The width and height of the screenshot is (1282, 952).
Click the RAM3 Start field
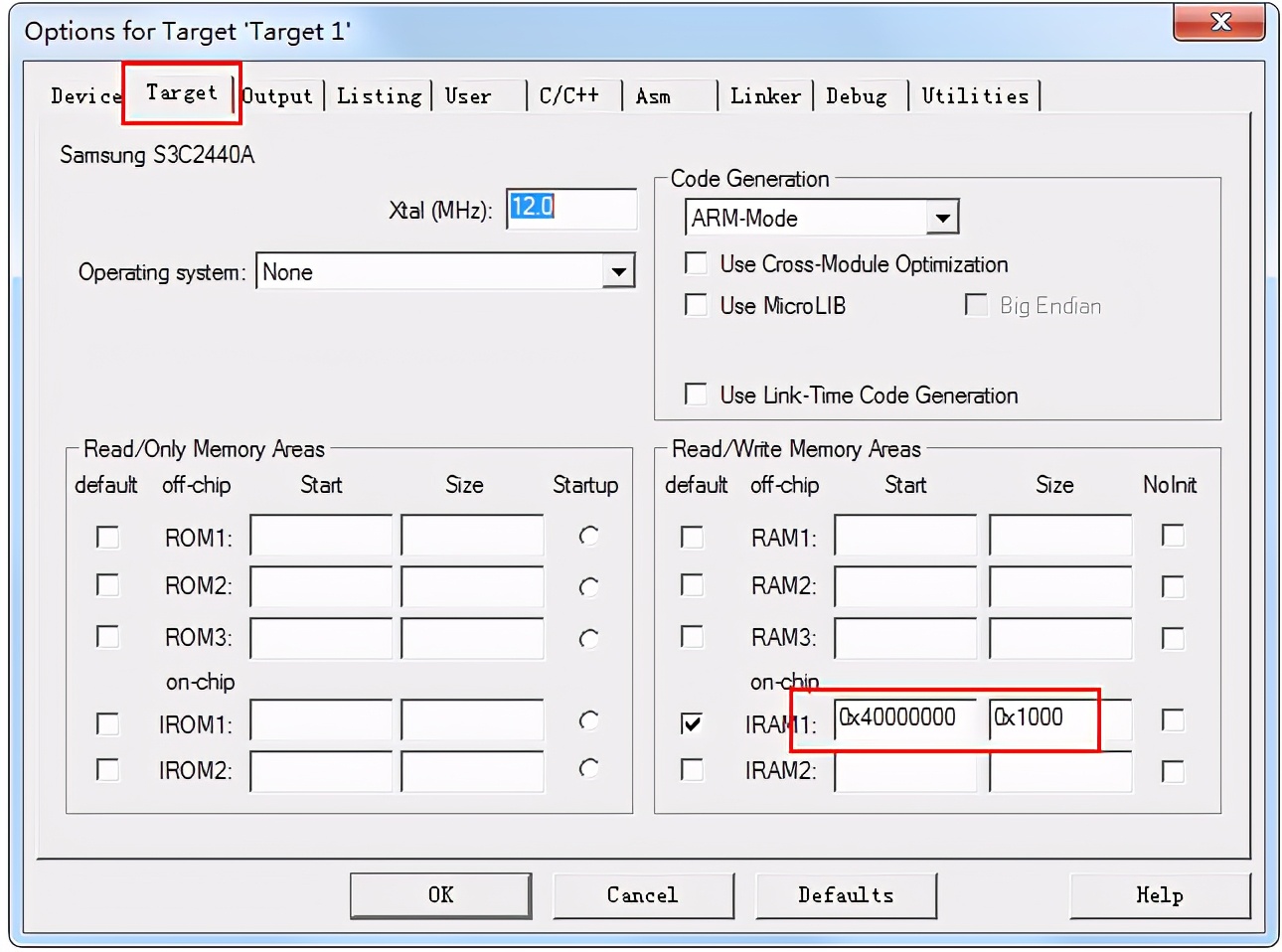point(905,638)
